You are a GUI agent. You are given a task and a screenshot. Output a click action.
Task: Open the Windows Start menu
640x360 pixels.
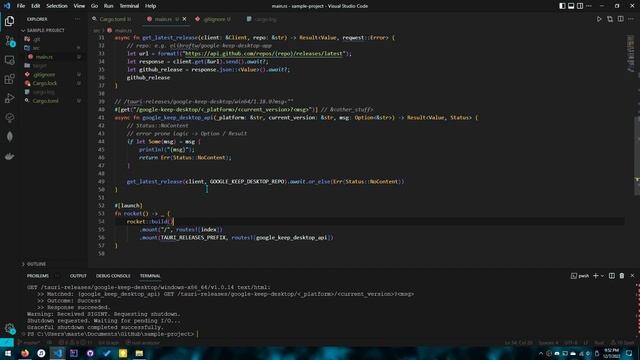coord(8,353)
